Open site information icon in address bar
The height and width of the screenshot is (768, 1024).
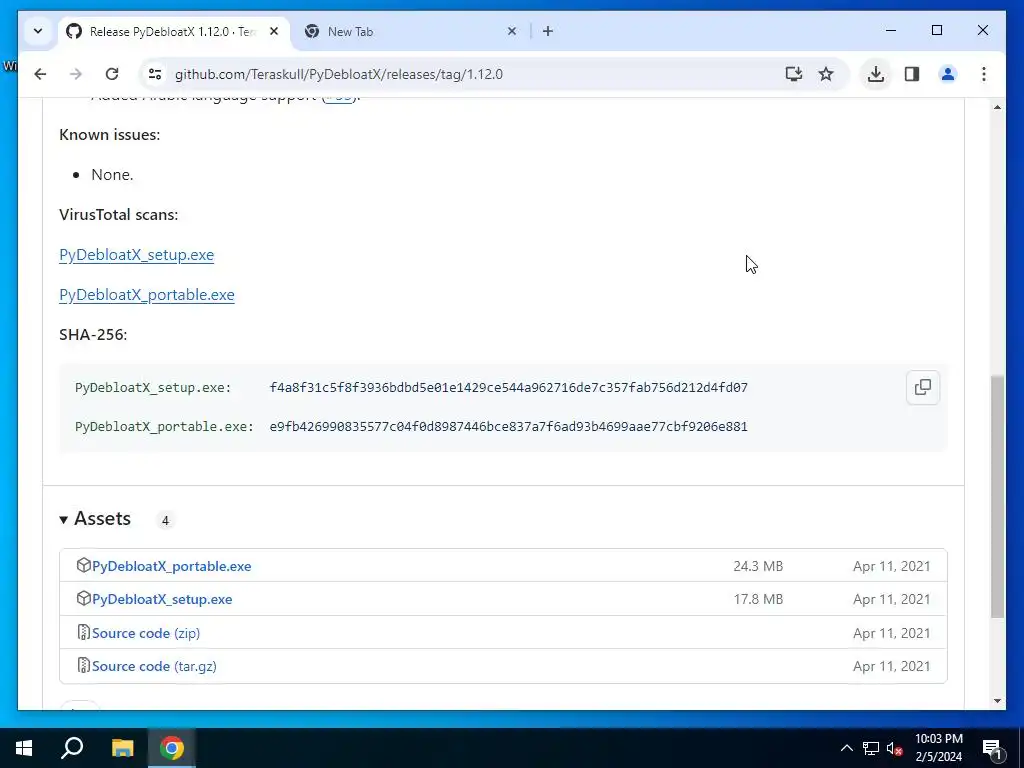click(x=155, y=74)
